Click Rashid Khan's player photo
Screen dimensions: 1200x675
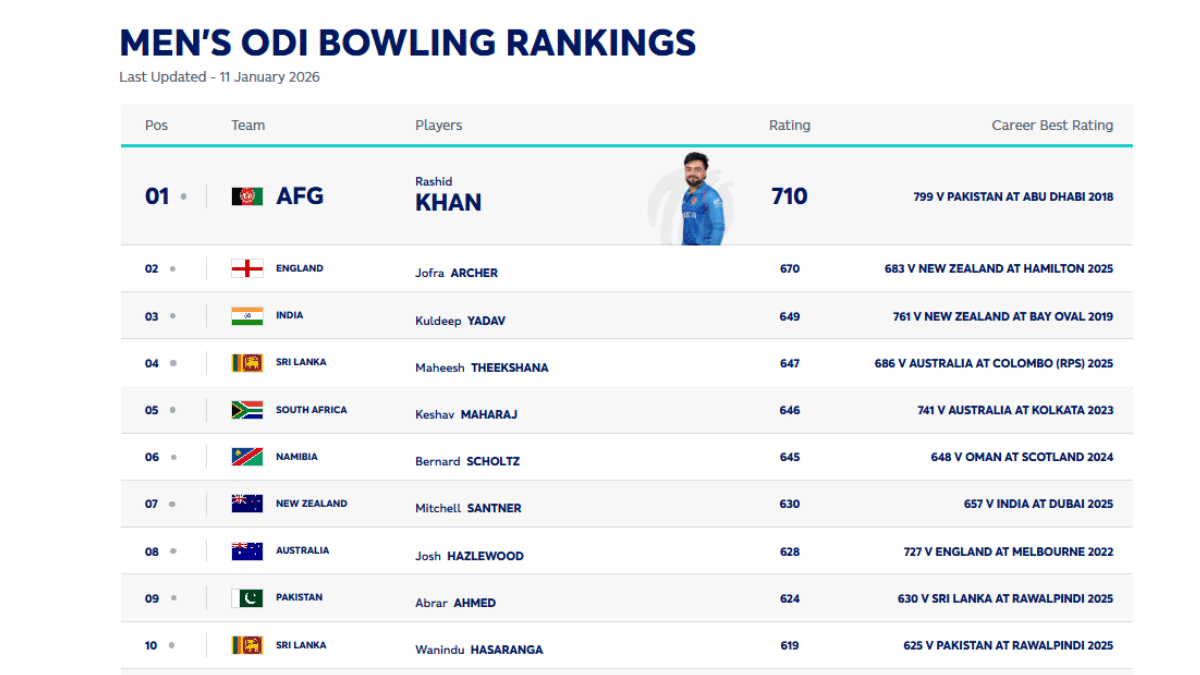coord(703,198)
